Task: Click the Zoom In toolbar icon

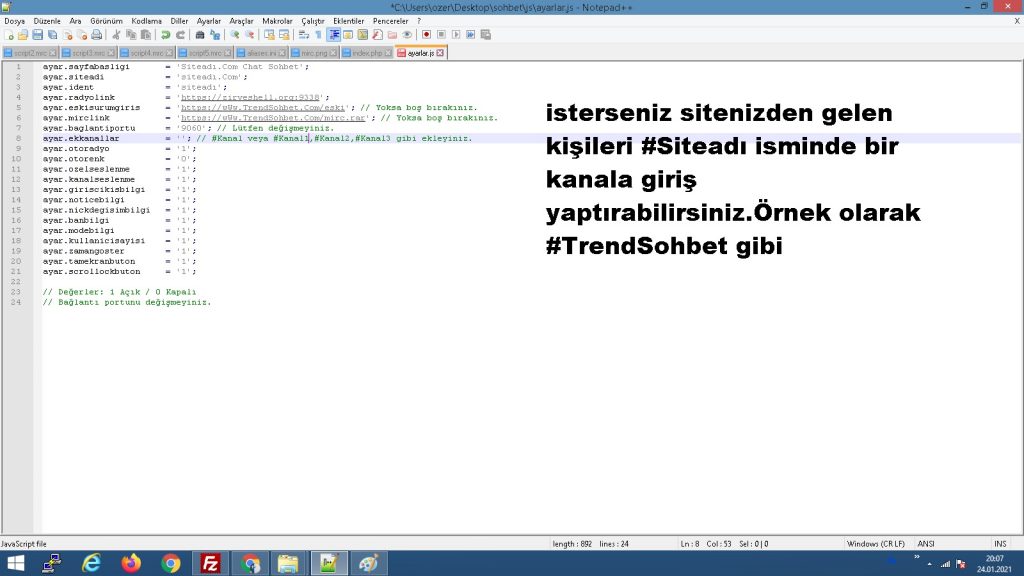Action: 234,35
